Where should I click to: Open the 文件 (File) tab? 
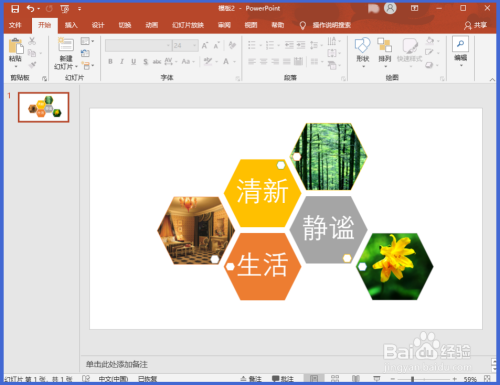(x=15, y=25)
